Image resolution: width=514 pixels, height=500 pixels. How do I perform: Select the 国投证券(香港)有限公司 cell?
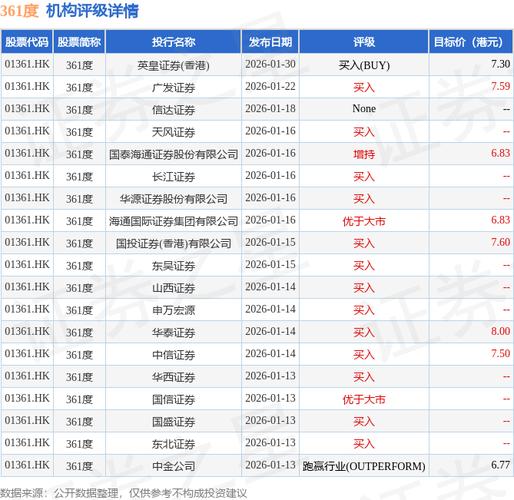pyautogui.click(x=173, y=243)
